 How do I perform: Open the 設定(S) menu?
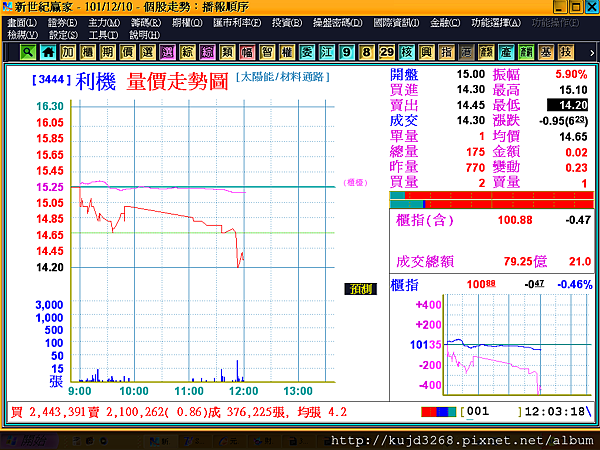click(x=63, y=35)
